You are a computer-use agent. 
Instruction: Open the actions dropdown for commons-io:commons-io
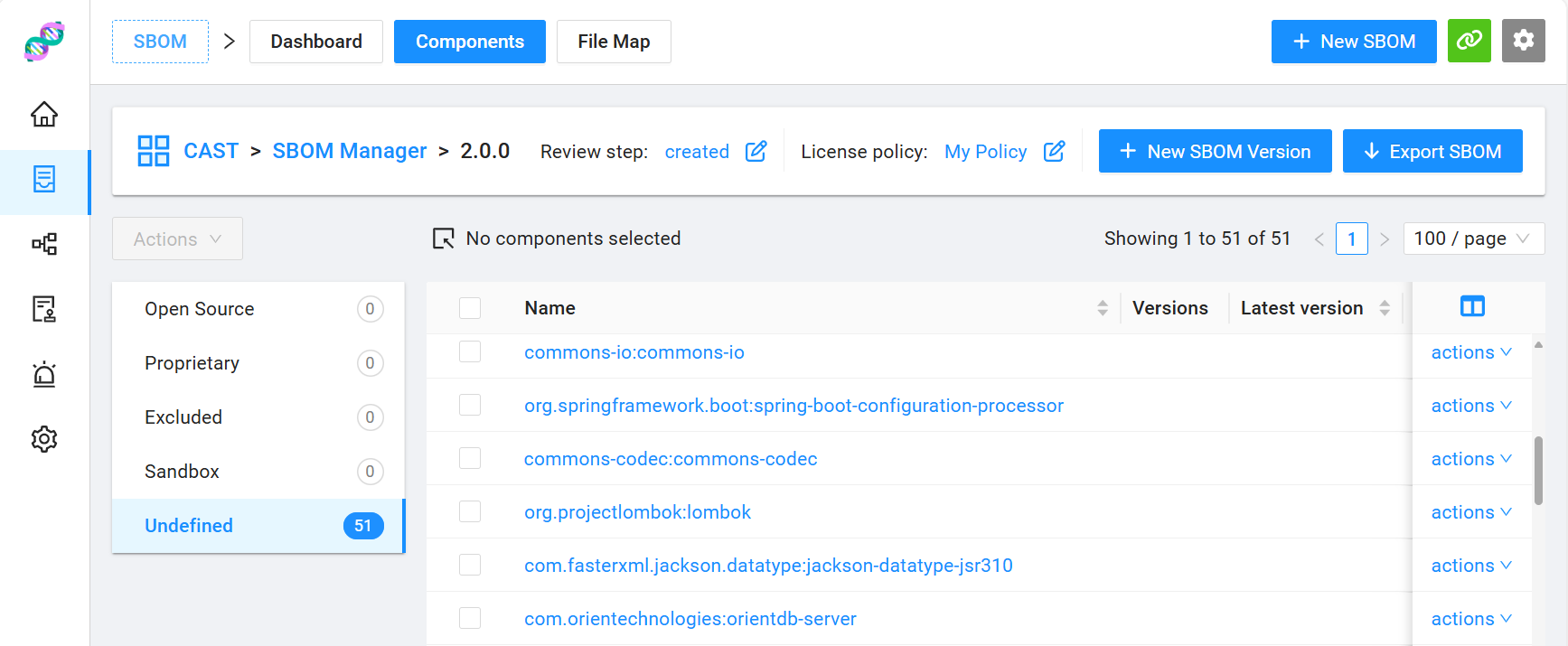(1470, 352)
